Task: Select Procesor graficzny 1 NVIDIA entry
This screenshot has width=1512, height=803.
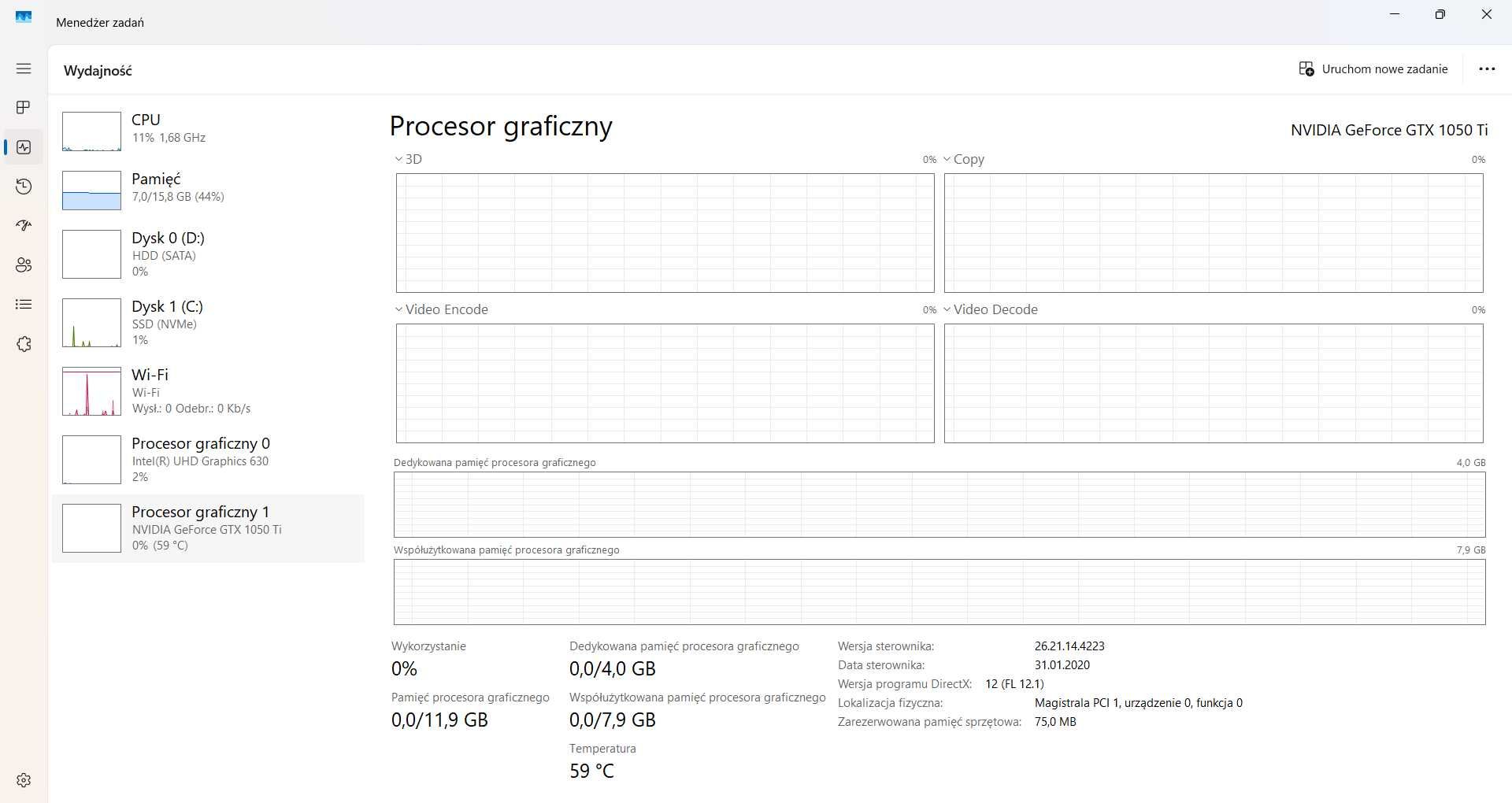Action: (x=209, y=528)
